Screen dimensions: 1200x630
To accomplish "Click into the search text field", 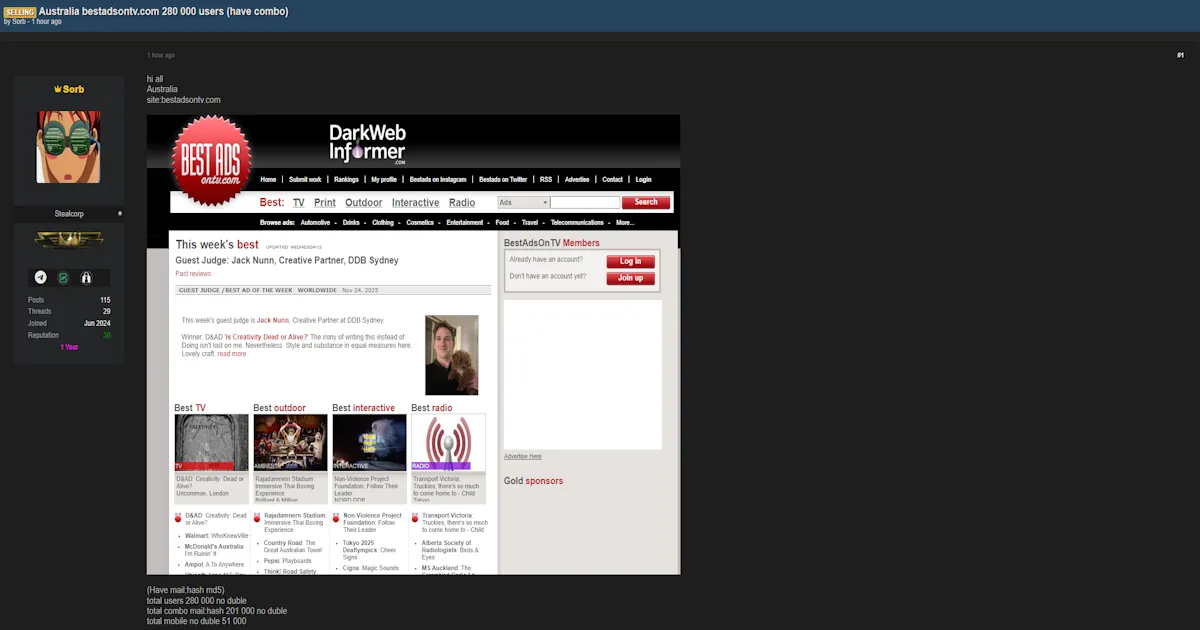I will 585,202.
